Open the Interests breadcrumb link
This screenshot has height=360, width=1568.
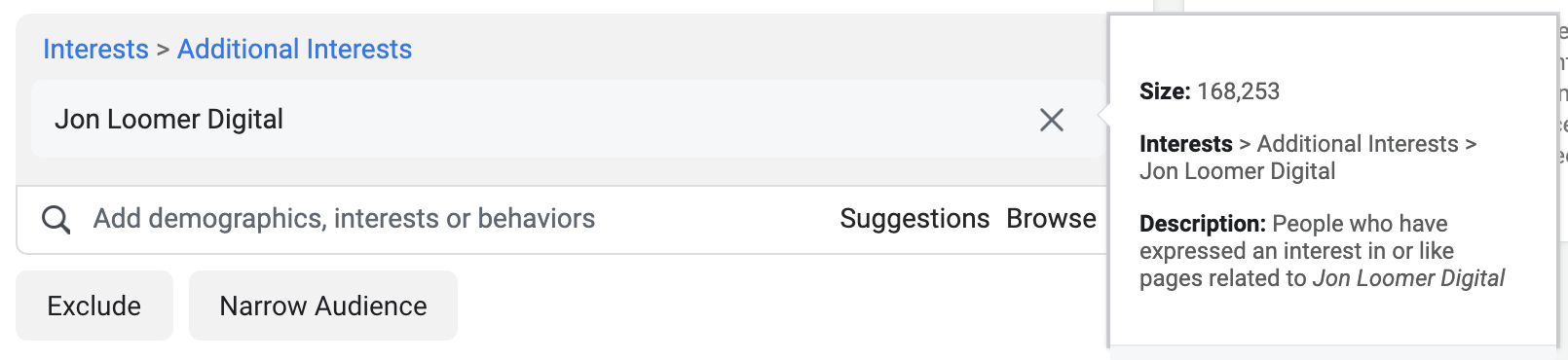pos(95,49)
